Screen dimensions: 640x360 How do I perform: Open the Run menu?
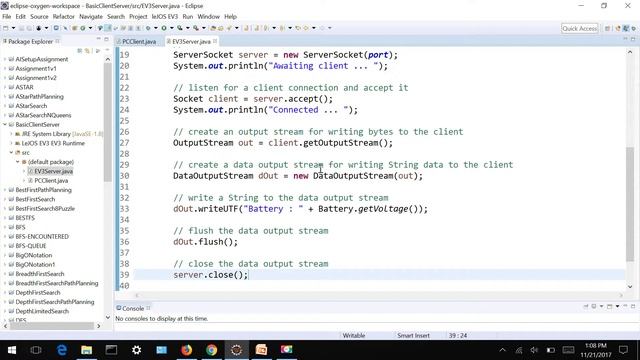point(188,17)
